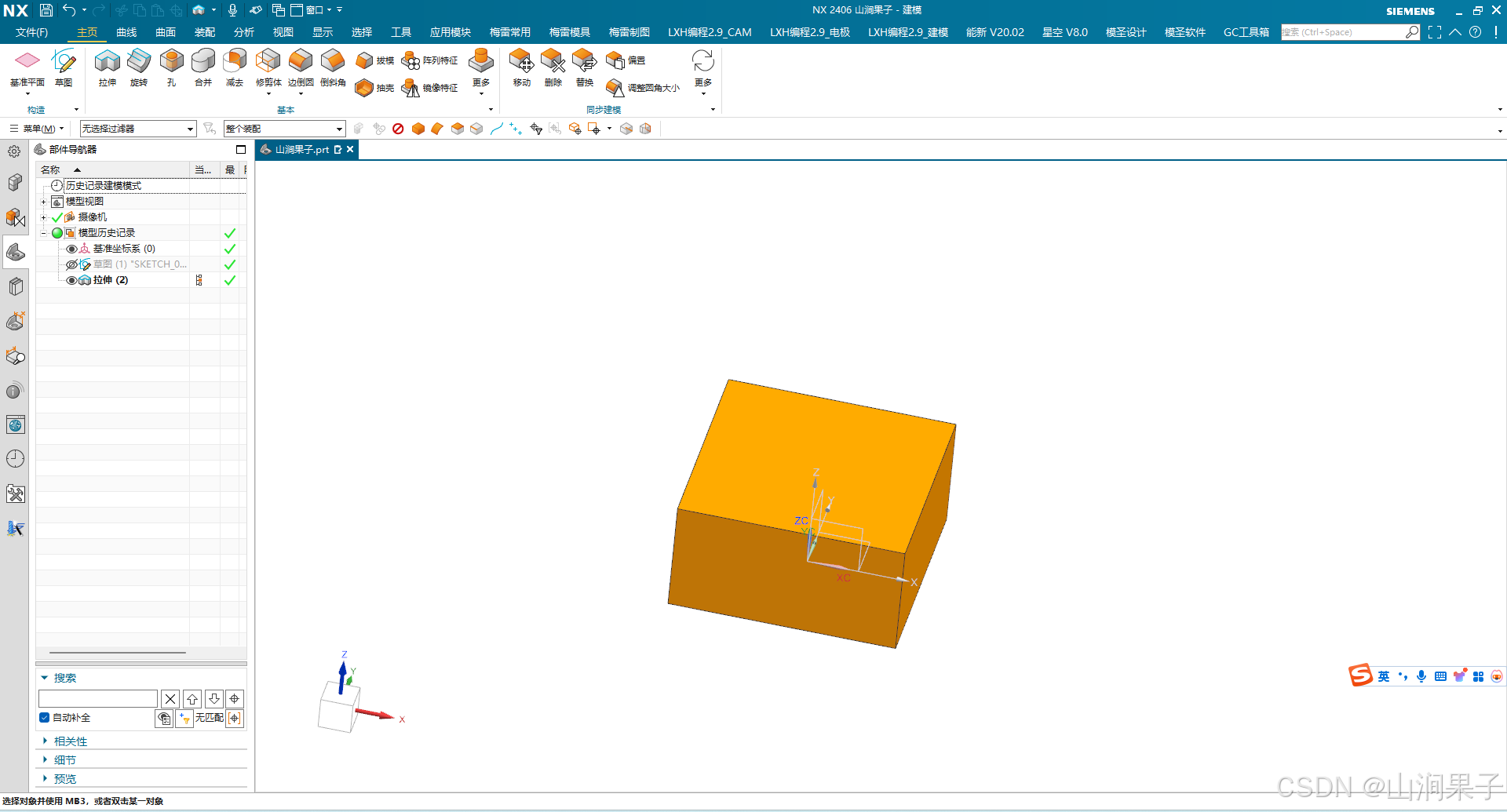Click the 无匹配 search result label
Viewport: 1507px width, 812px height.
209,717
